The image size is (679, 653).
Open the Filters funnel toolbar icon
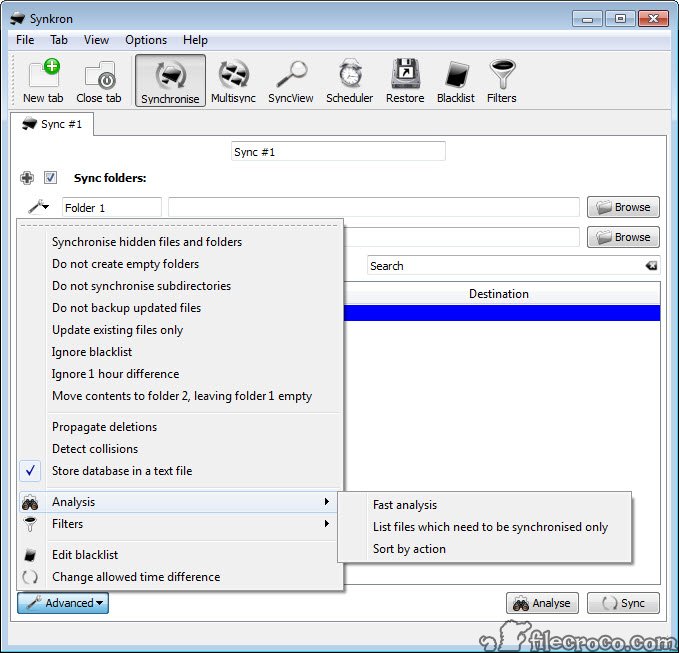[x=501, y=81]
